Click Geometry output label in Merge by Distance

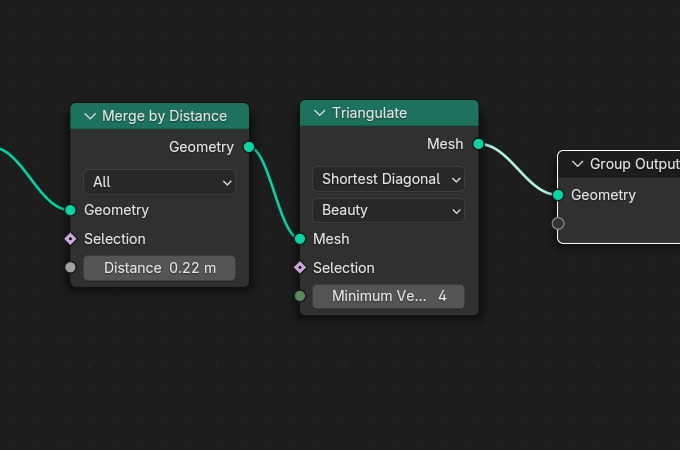(201, 147)
